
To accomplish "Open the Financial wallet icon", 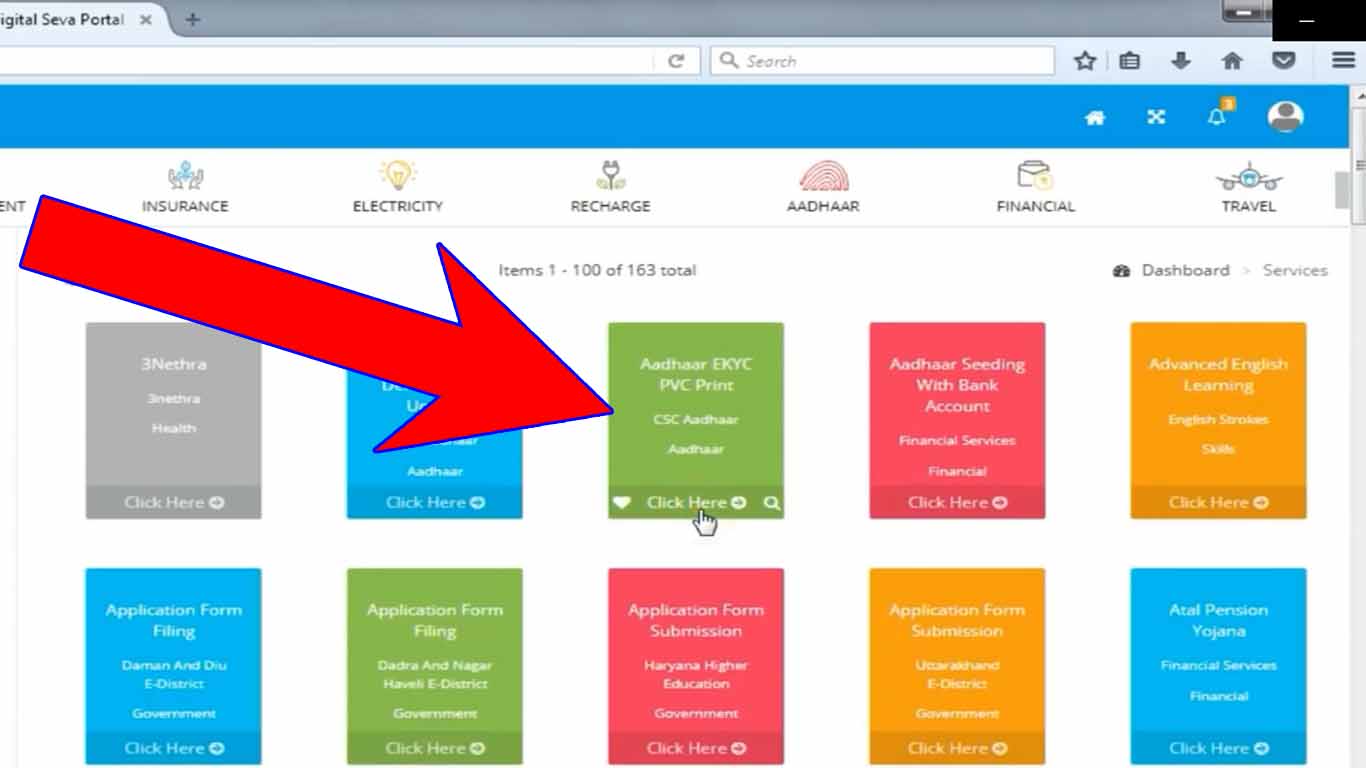I will pyautogui.click(x=1035, y=175).
